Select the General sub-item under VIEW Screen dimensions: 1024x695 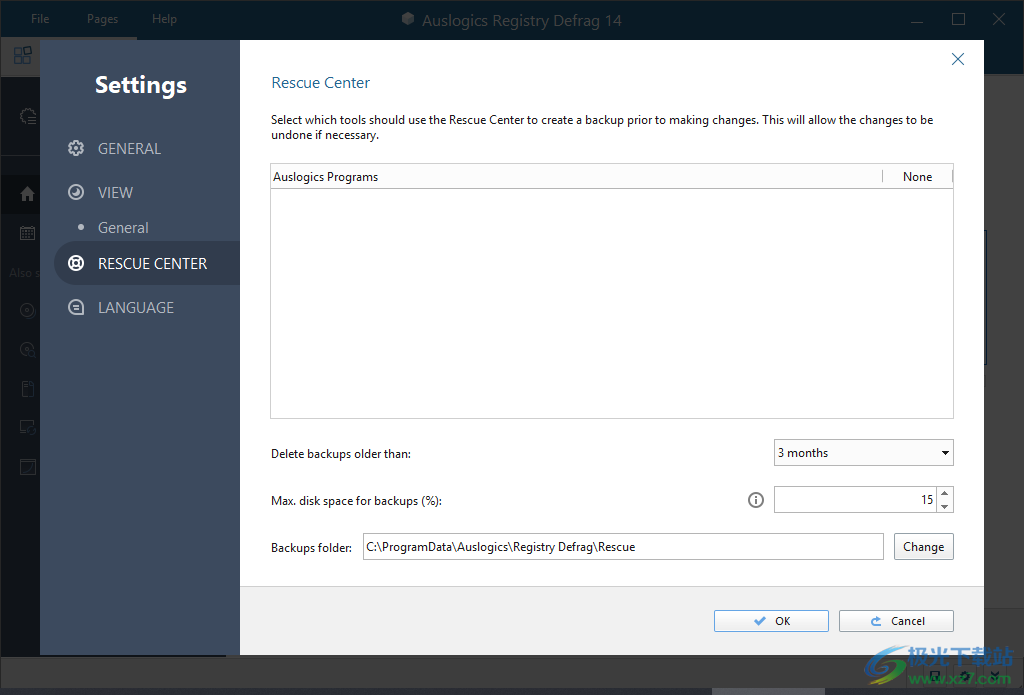[x=123, y=228]
